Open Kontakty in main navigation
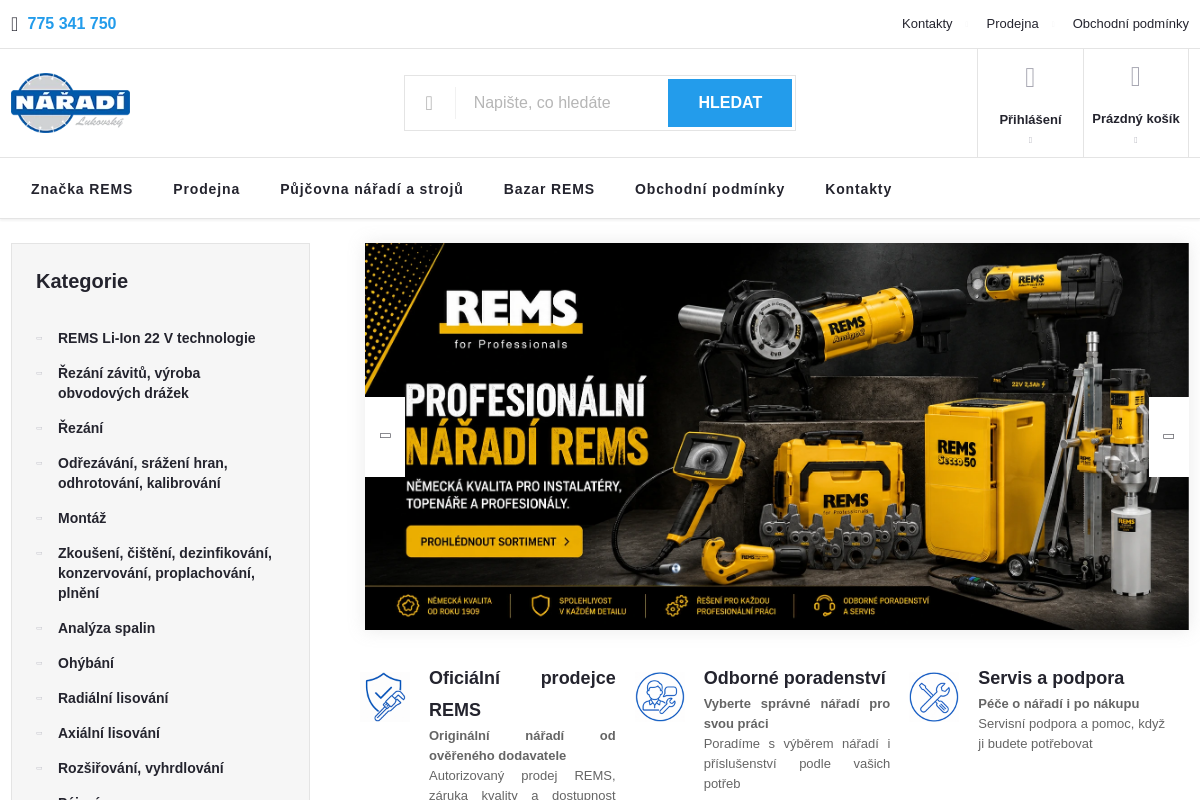Screen dimensions: 1200x800 tap(858, 189)
